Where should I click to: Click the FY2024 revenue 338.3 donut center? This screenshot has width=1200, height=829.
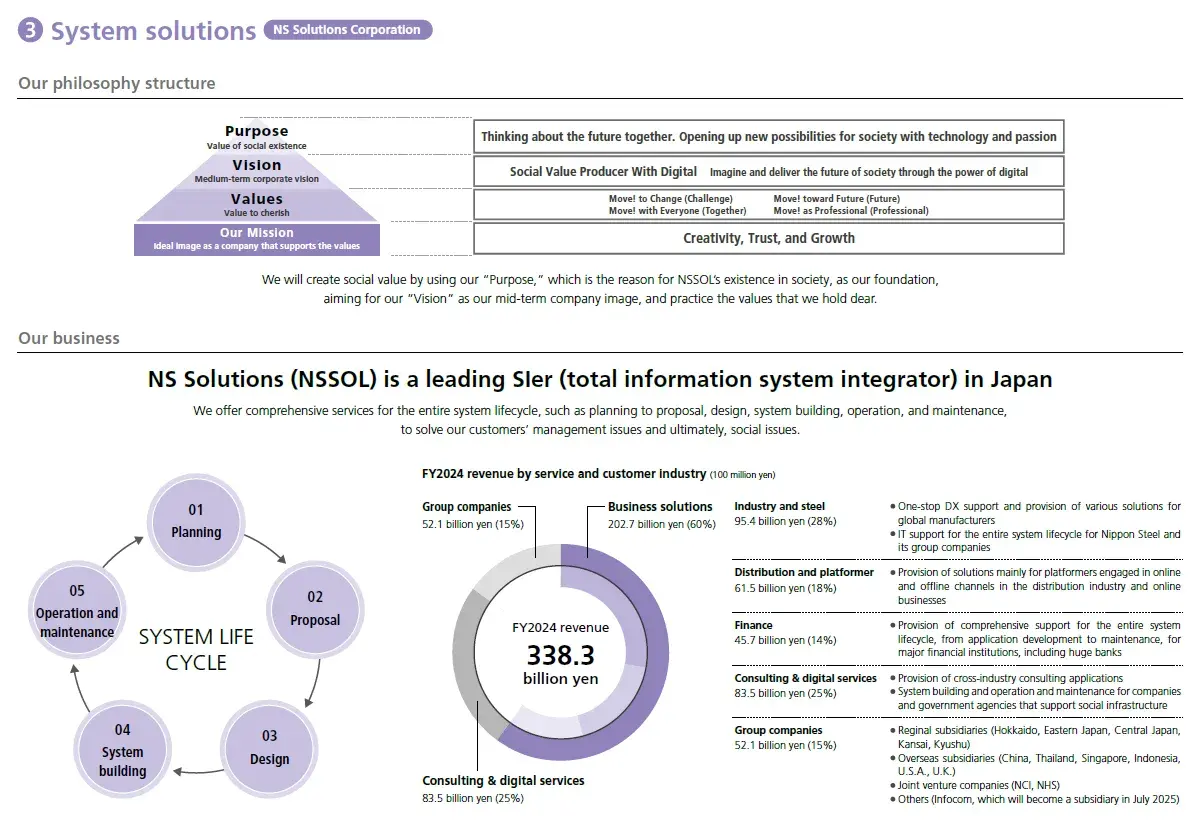pos(560,653)
